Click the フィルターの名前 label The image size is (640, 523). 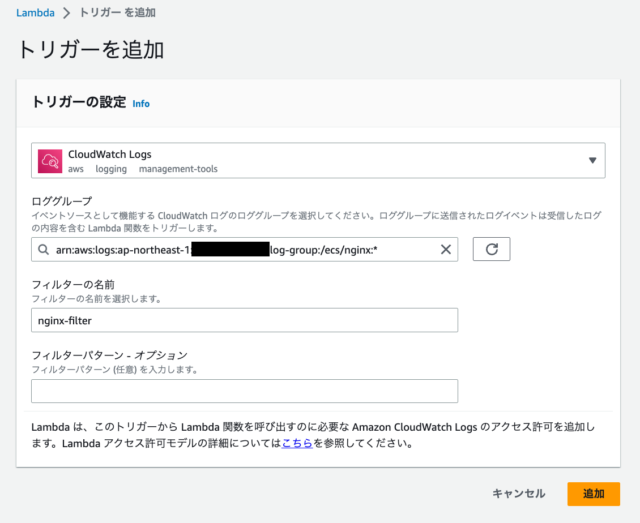coord(73,285)
